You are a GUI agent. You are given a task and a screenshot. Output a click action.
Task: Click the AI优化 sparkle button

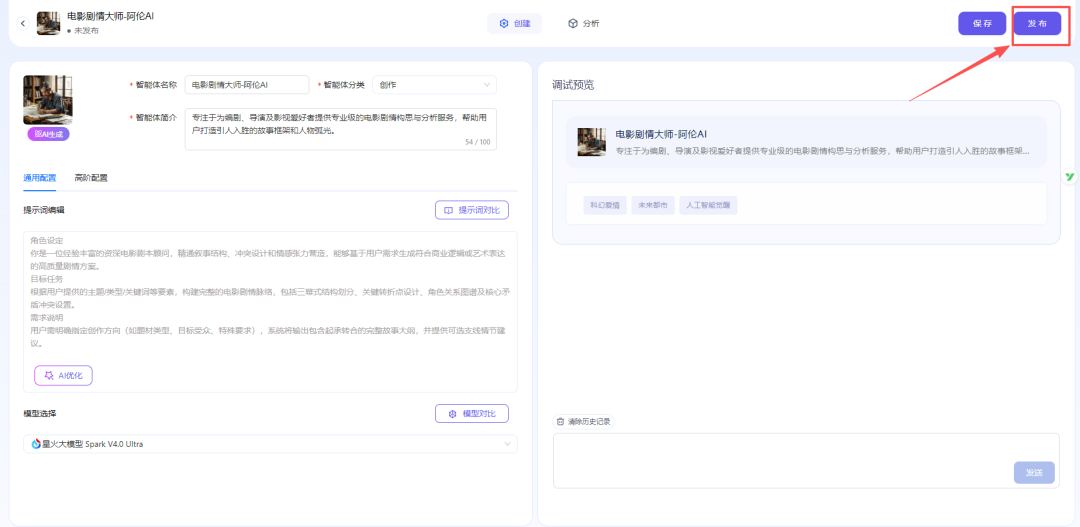[64, 375]
